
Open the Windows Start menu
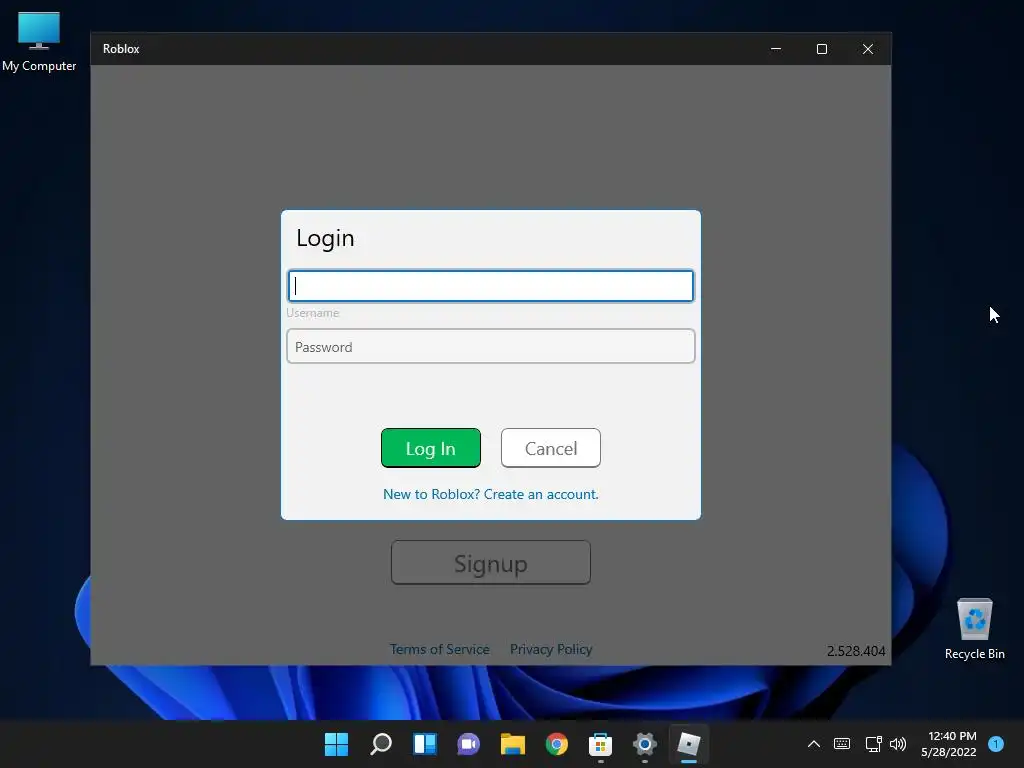point(336,744)
